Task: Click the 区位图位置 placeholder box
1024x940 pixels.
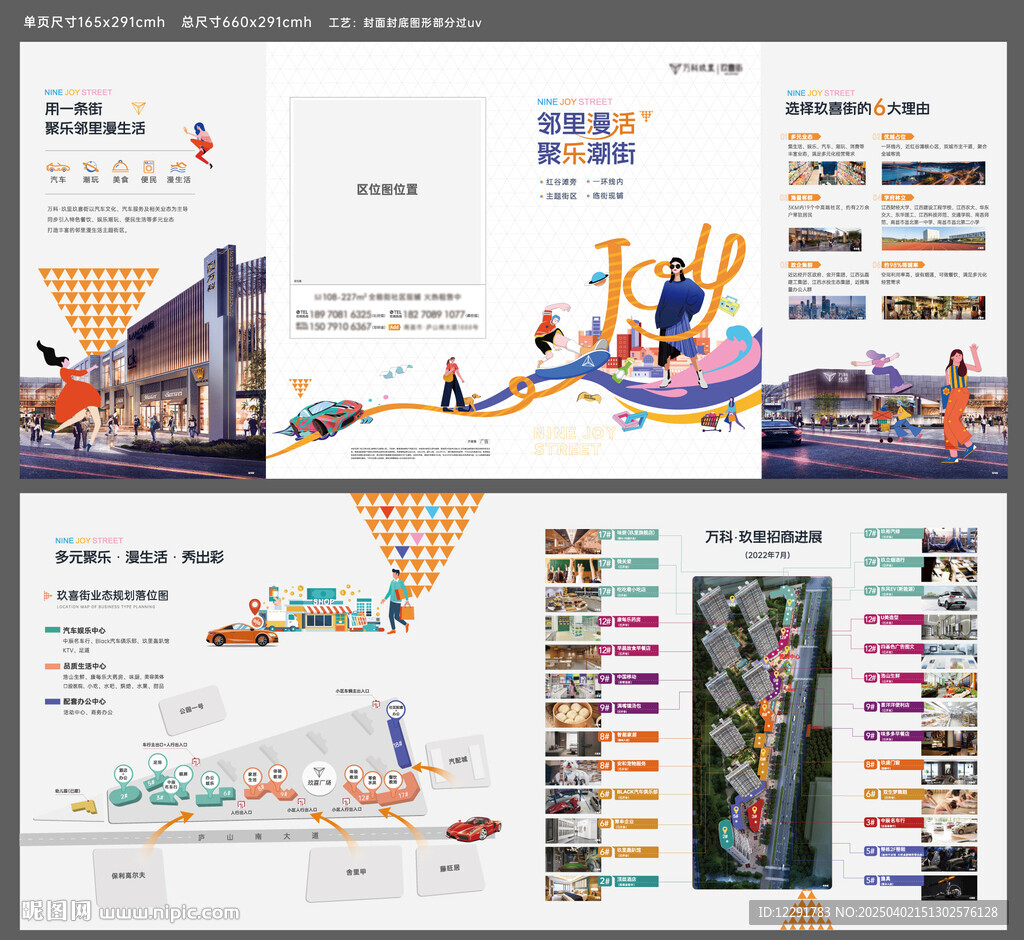Action: [387, 190]
